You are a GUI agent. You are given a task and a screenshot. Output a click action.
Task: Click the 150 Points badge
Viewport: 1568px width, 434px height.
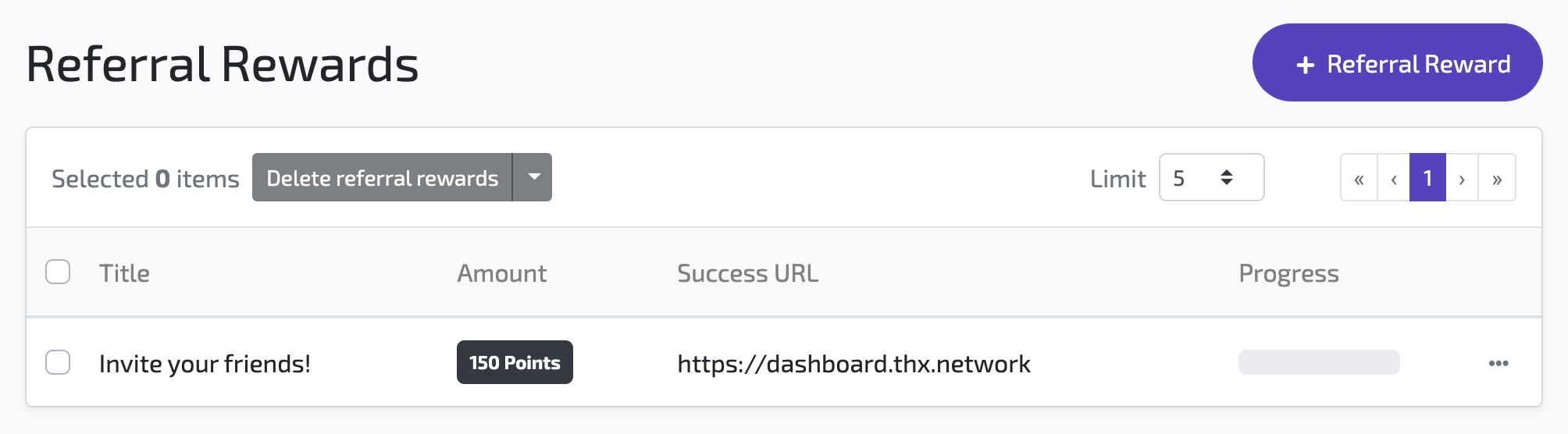pyautogui.click(x=515, y=362)
